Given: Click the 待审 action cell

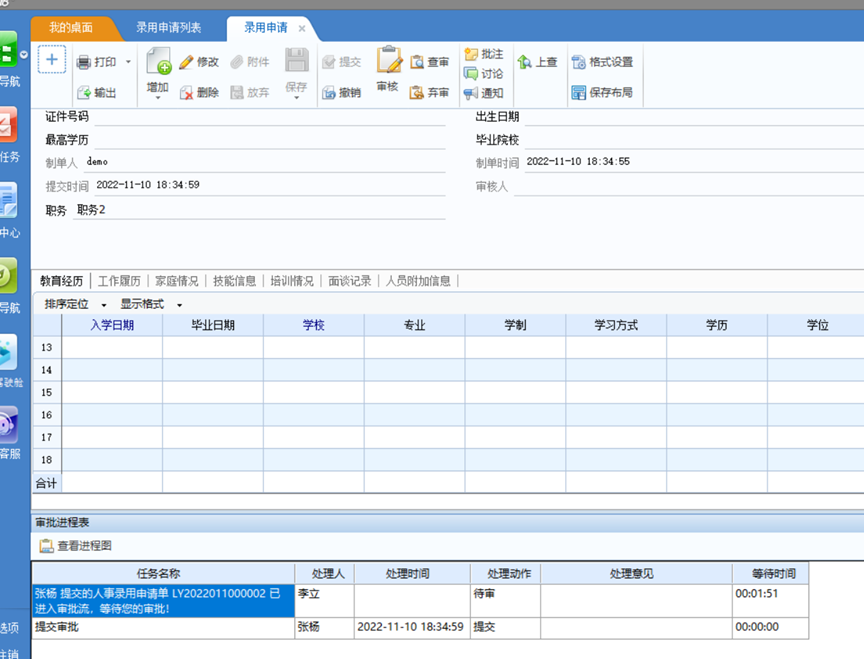Looking at the screenshot, I should point(505,601).
